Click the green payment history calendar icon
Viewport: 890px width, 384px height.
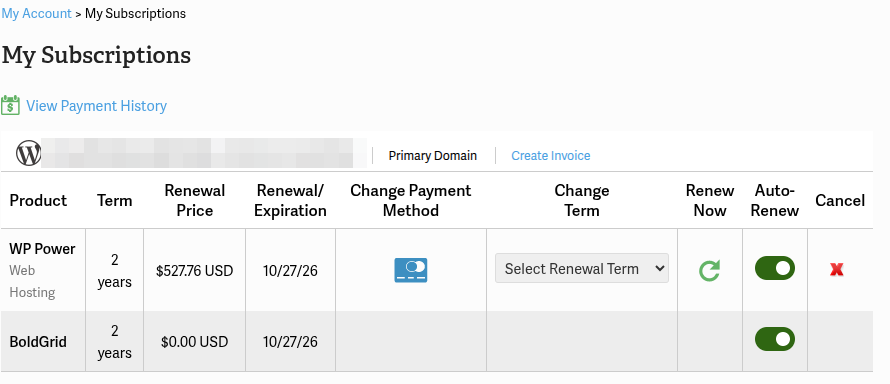click(x=10, y=106)
